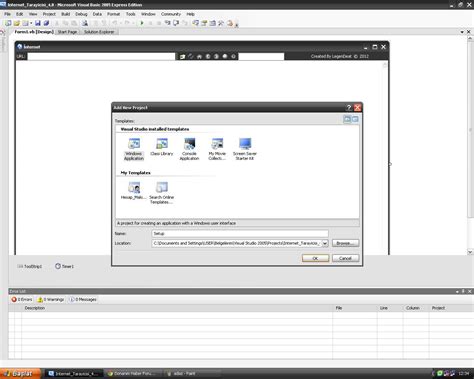474x379 pixels.
Task: Select the Screen Saver Starter Kit template
Action: pos(245,149)
